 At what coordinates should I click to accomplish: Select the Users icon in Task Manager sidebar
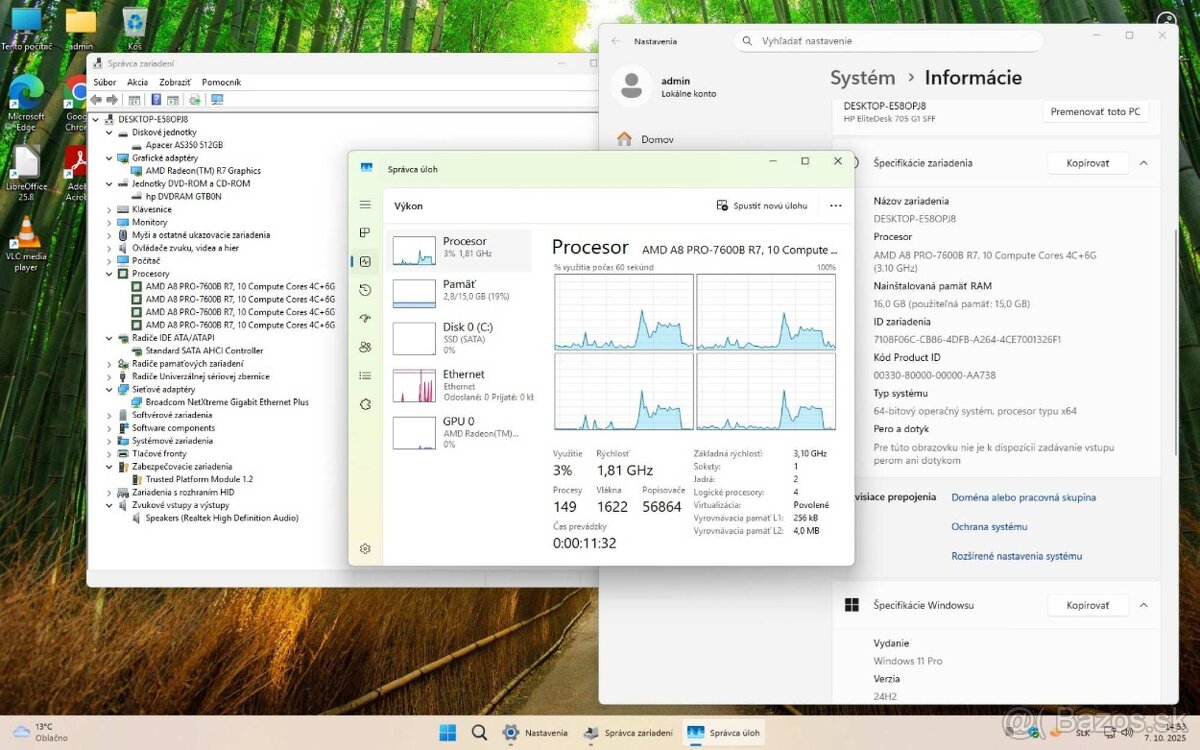coord(365,347)
